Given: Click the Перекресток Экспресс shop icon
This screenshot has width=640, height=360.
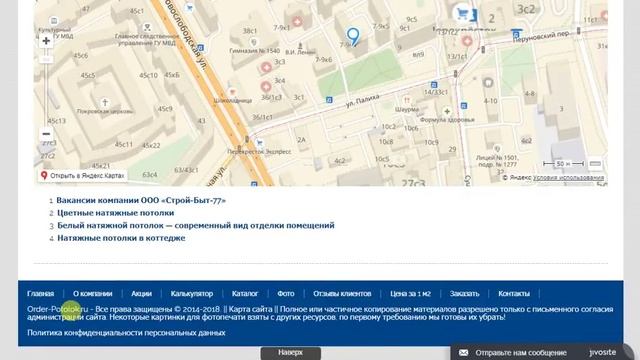Looking at the screenshot, I should [x=260, y=142].
